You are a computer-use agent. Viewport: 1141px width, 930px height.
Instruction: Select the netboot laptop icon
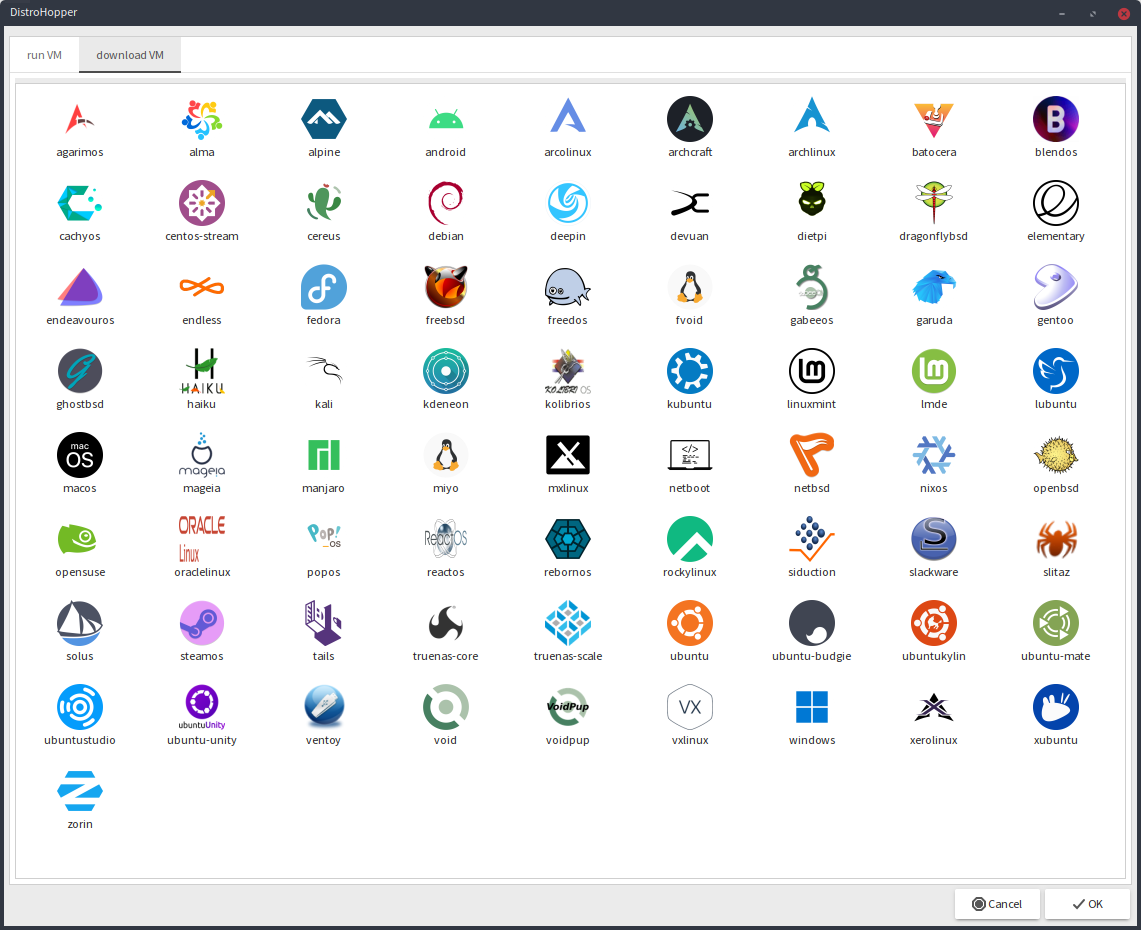tap(690, 456)
